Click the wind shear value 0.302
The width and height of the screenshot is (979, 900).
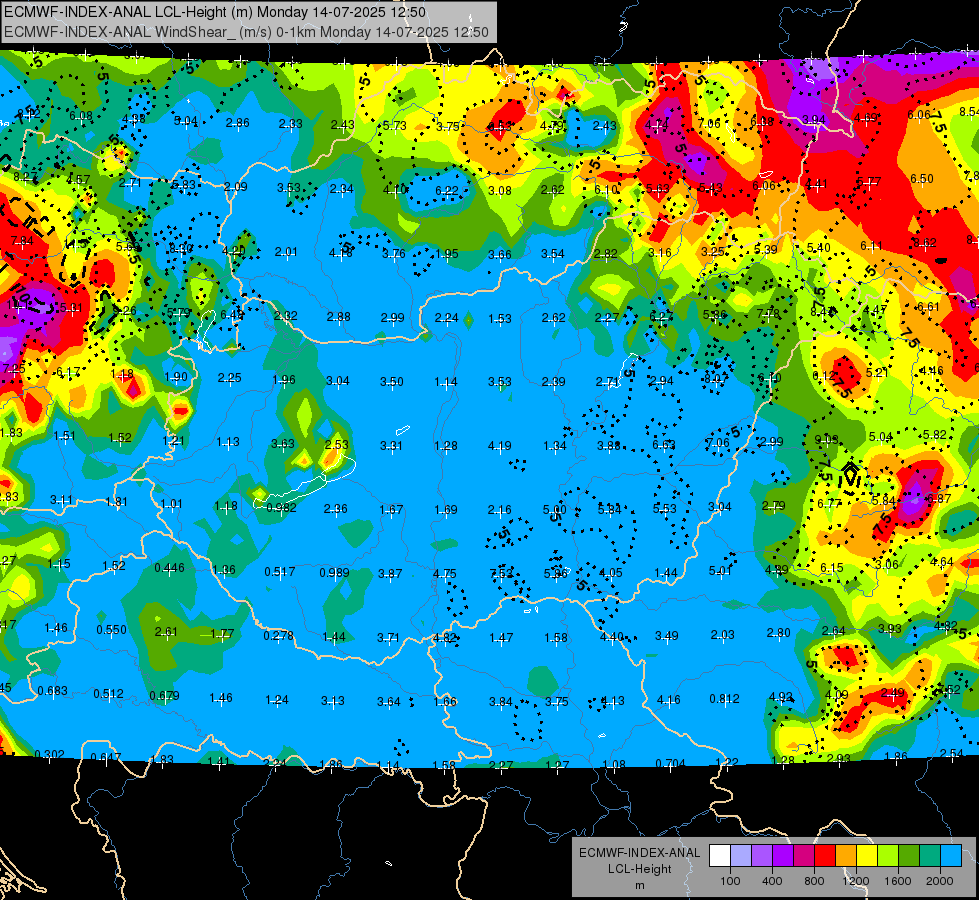pyautogui.click(x=49, y=754)
